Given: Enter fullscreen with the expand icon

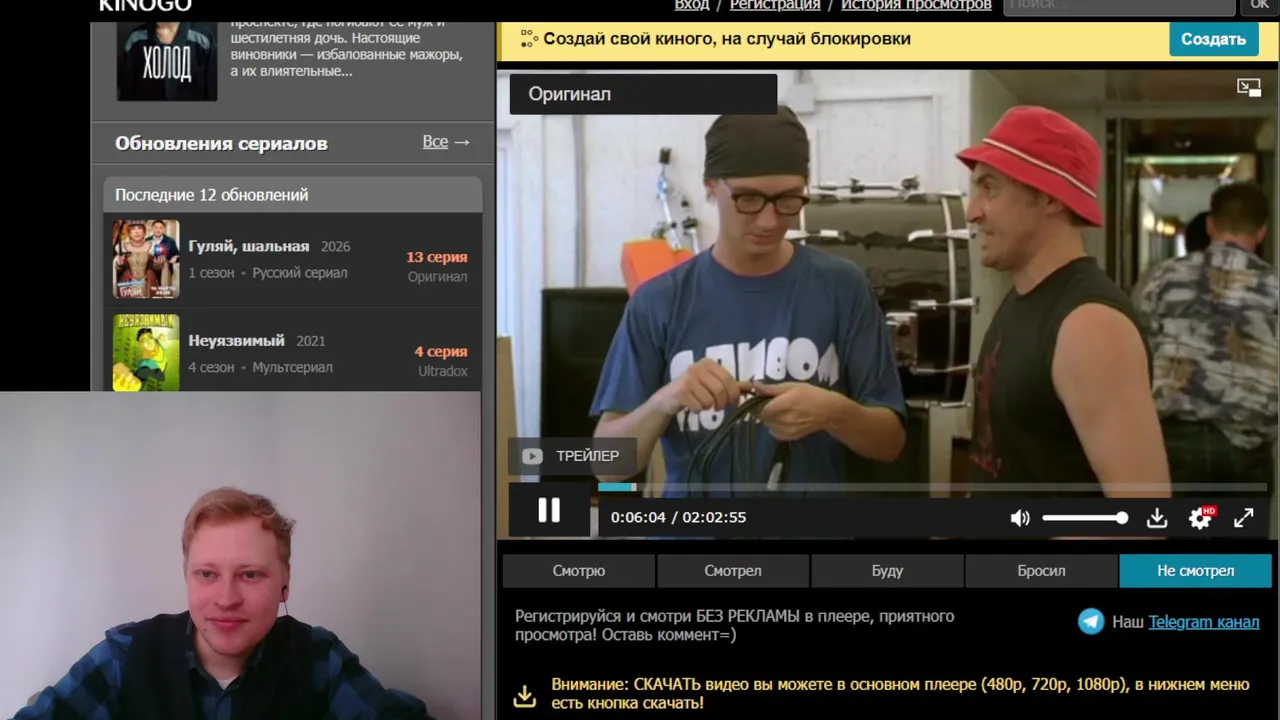Looking at the screenshot, I should point(1243,518).
